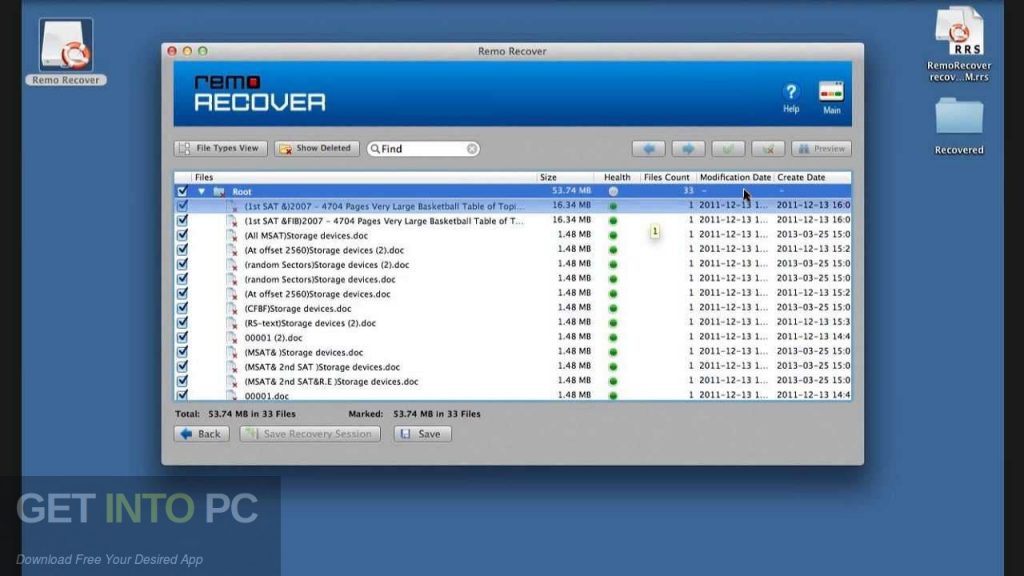Click the blue forward navigation arrow
Image resolution: width=1024 pixels, height=576 pixels.
688,148
